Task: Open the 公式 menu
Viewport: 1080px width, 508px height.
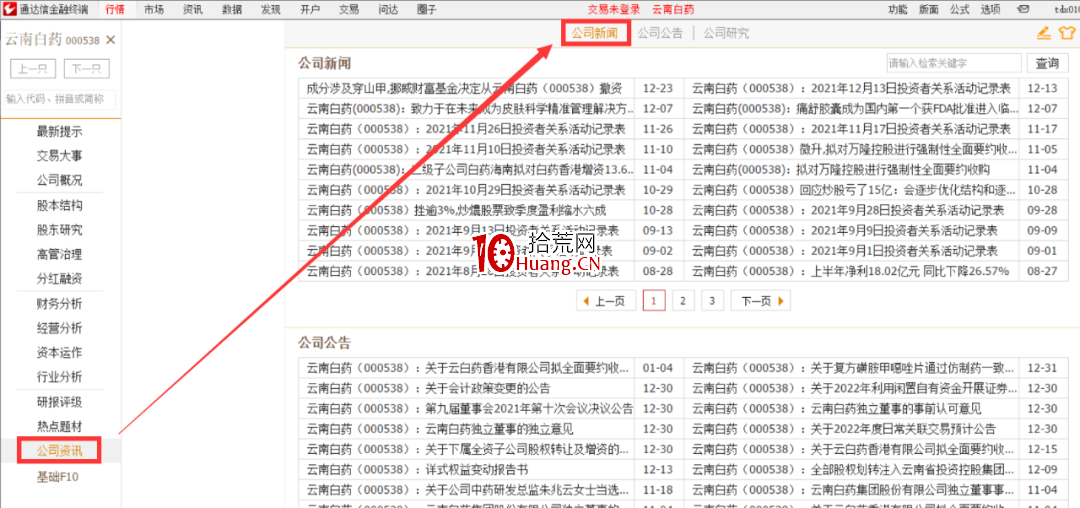Action: [x=959, y=10]
